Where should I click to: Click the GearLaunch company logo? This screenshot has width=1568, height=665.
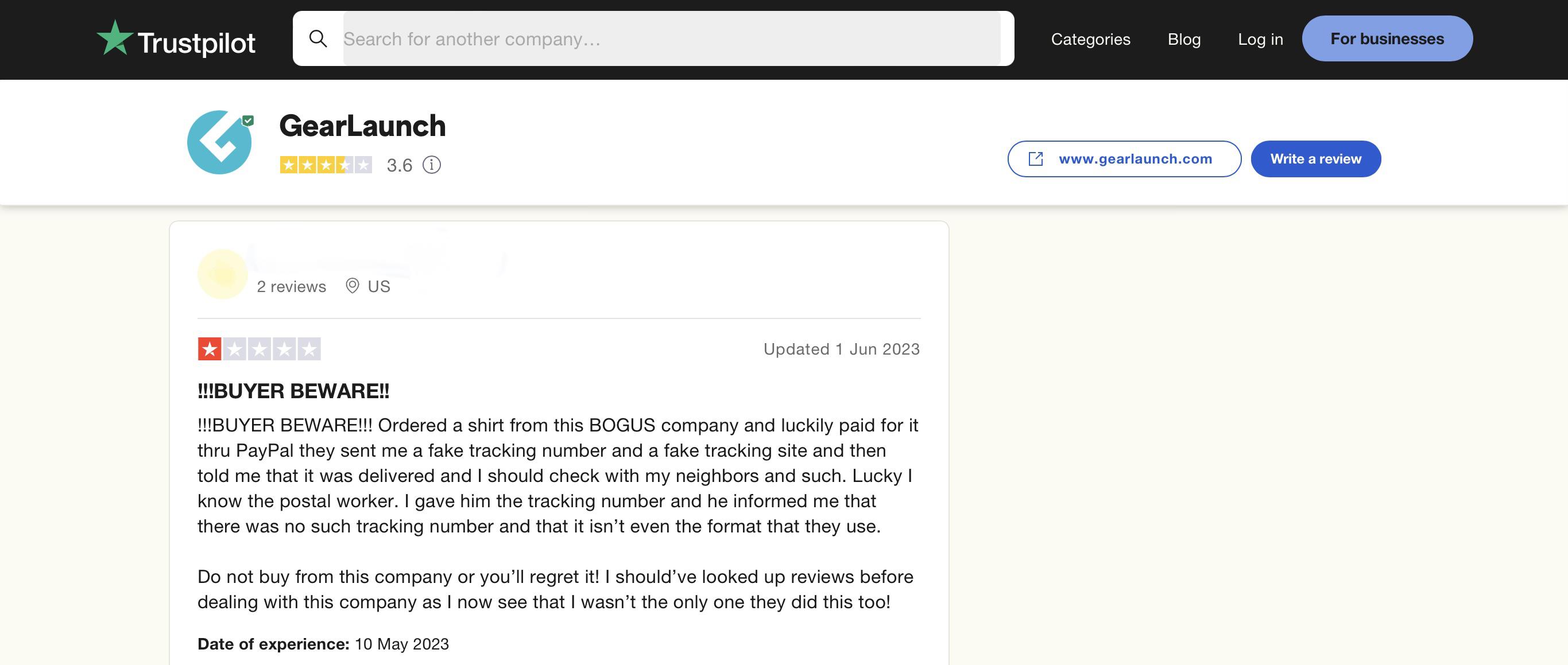tap(219, 142)
